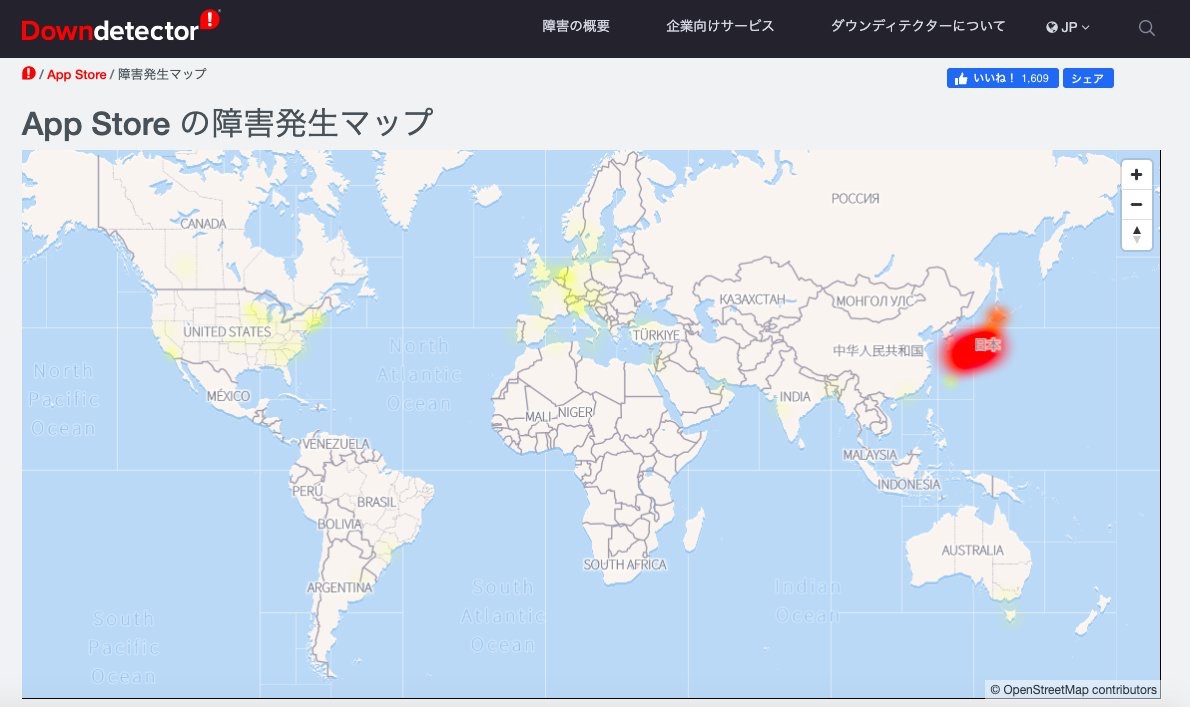This screenshot has width=1190, height=707.
Task: Expand the JP region dropdown arrow
Action: (1086, 27)
